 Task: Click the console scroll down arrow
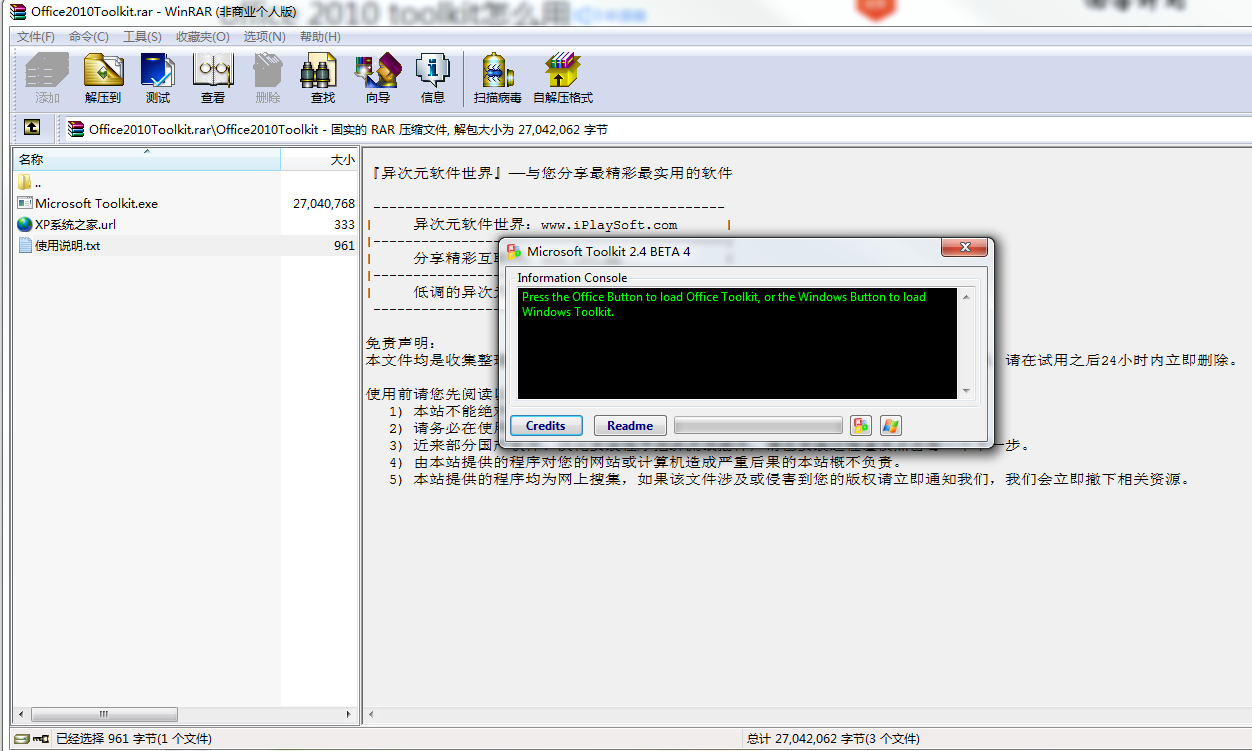point(966,391)
